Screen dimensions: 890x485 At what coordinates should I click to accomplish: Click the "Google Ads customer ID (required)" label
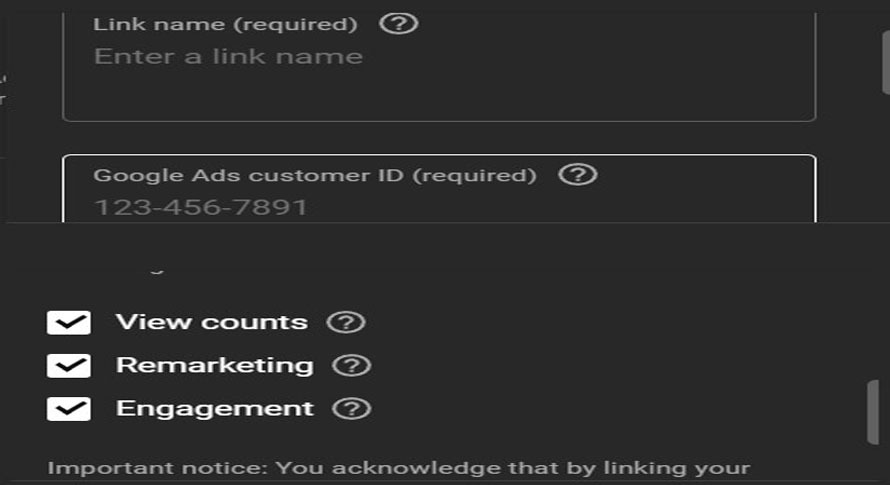314,175
